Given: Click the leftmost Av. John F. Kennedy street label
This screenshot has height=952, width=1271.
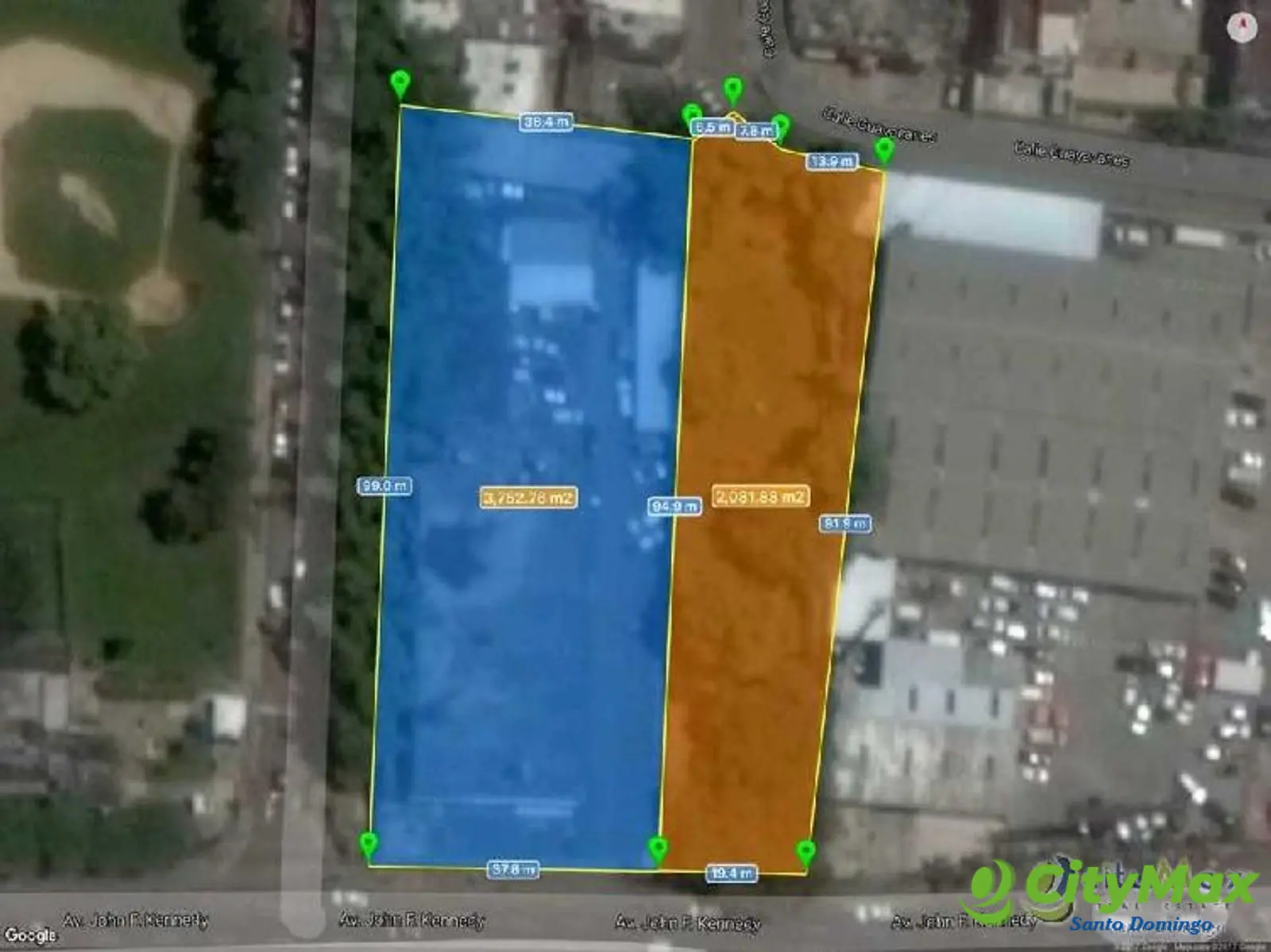Looking at the screenshot, I should (x=136, y=920).
